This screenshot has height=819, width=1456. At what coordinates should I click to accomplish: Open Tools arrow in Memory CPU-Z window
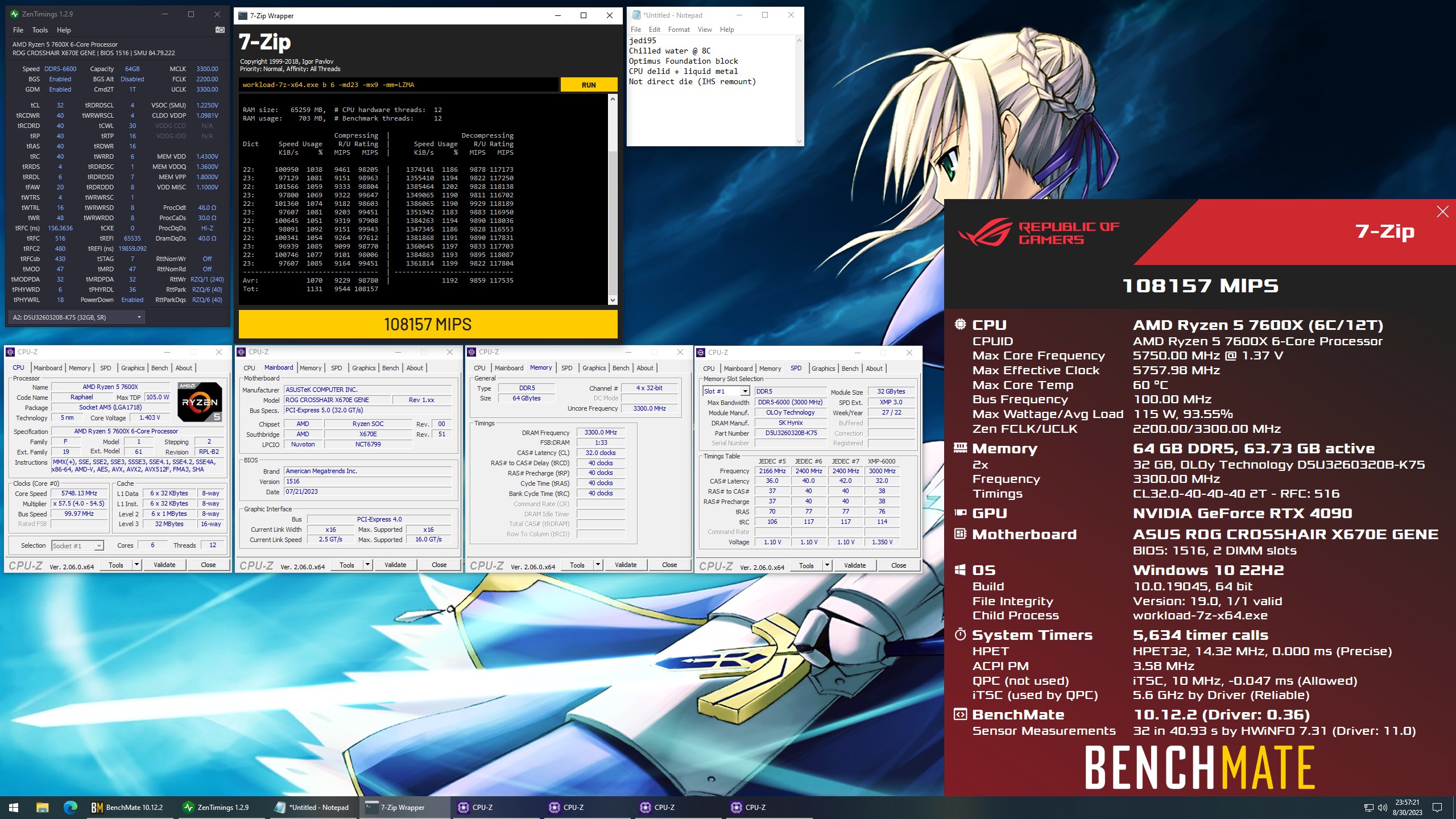[x=598, y=565]
